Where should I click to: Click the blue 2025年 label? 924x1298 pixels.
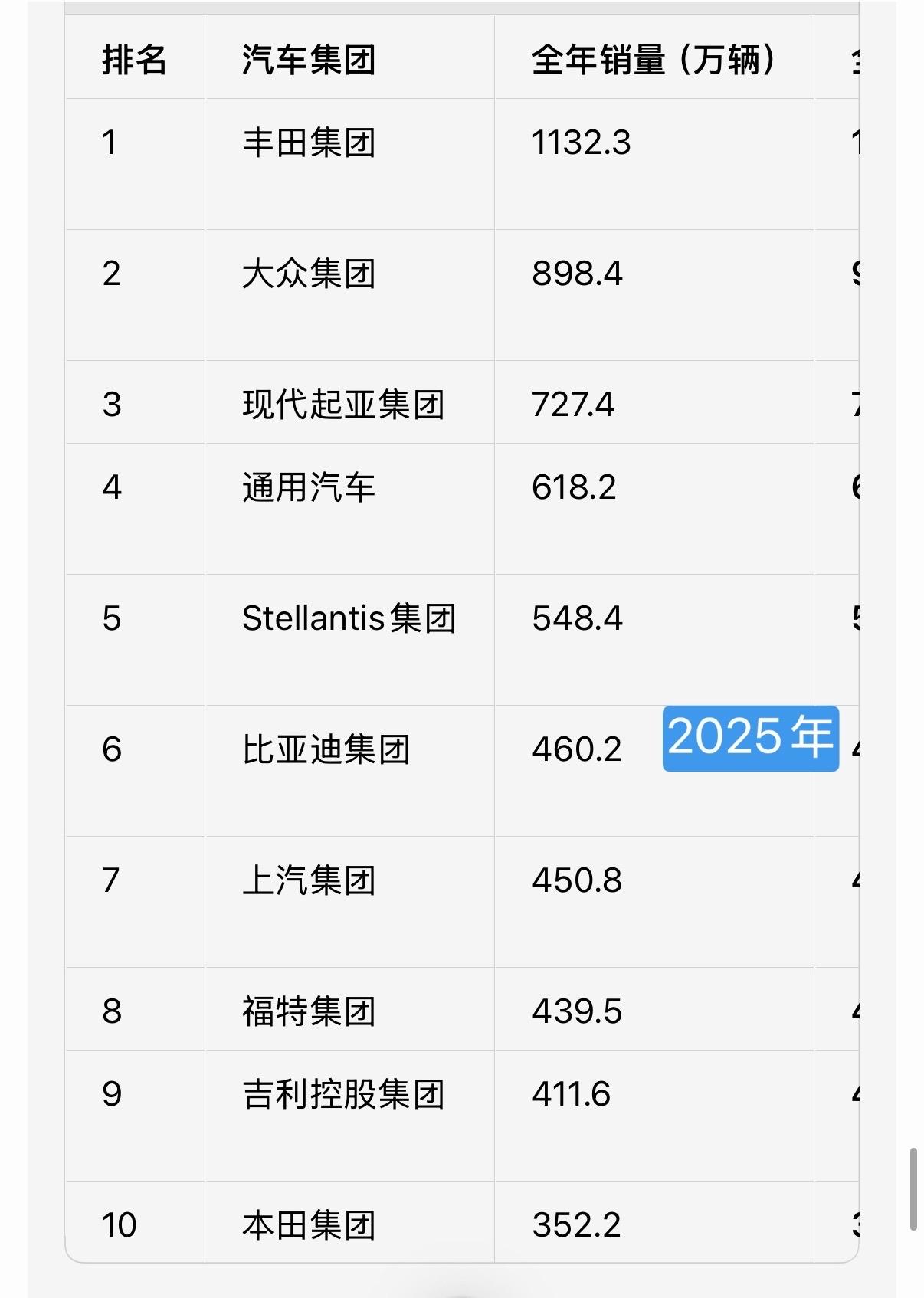(x=751, y=738)
